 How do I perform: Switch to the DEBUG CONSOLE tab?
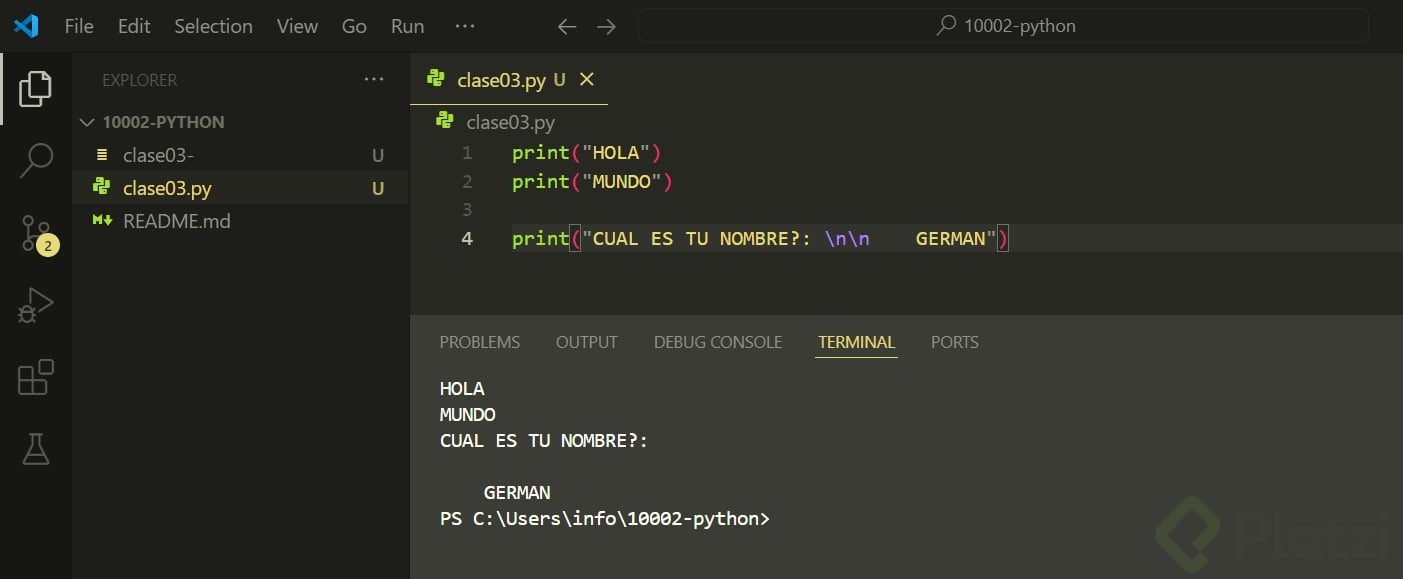click(717, 342)
